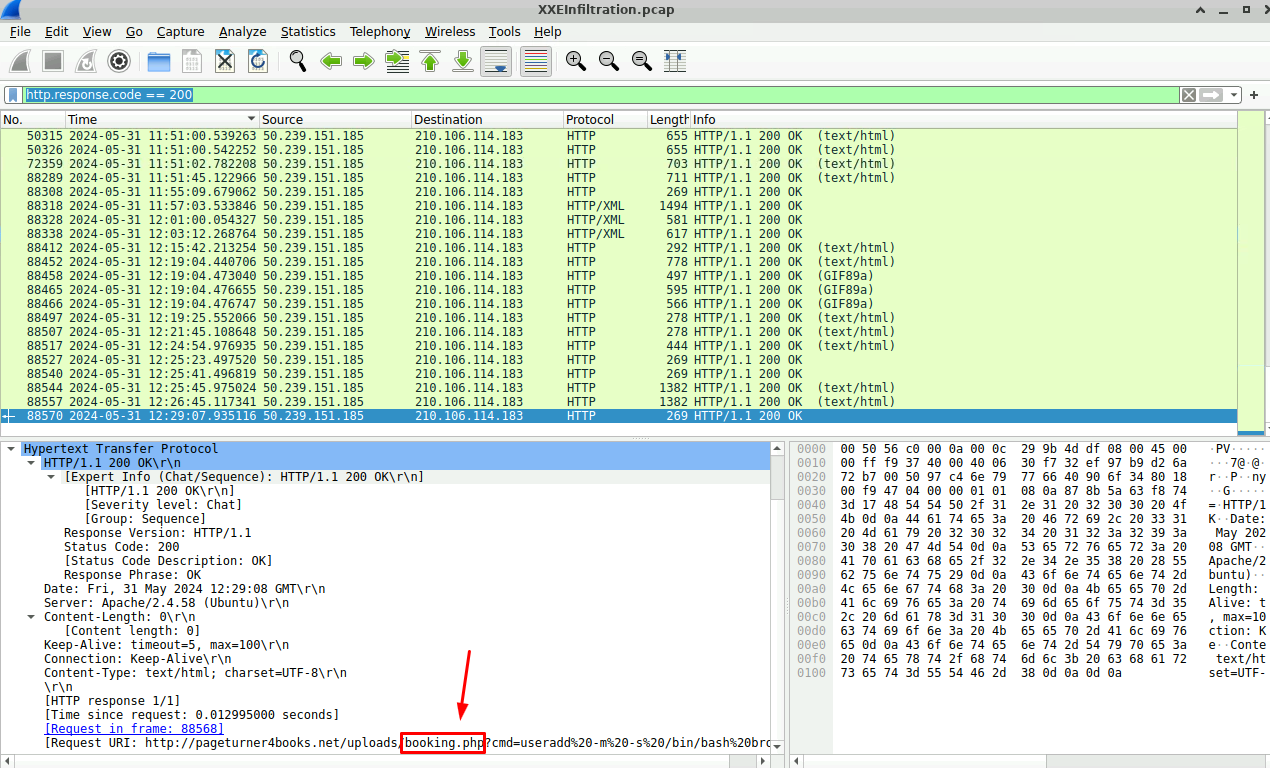Collapse the Expert Info subtree
The image size is (1270, 768).
[52, 477]
